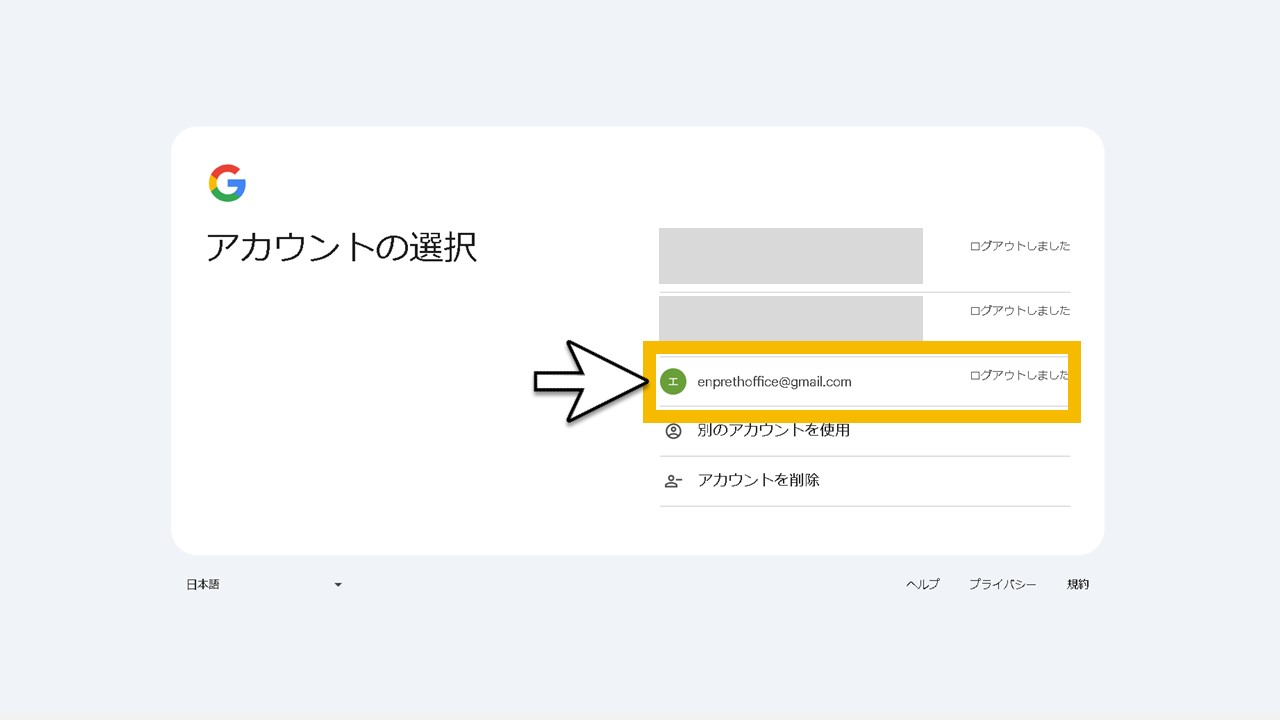Click the green エ avatar icon
Screen dimensions: 1280x720
pyautogui.click(x=673, y=381)
